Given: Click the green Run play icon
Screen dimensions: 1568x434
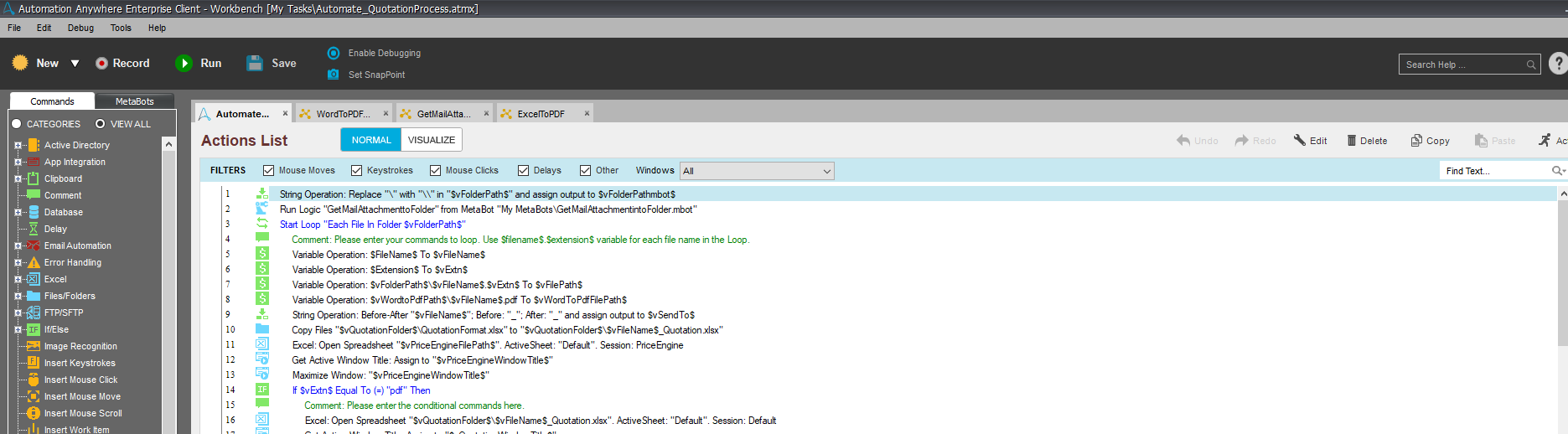Looking at the screenshot, I should tap(184, 63).
